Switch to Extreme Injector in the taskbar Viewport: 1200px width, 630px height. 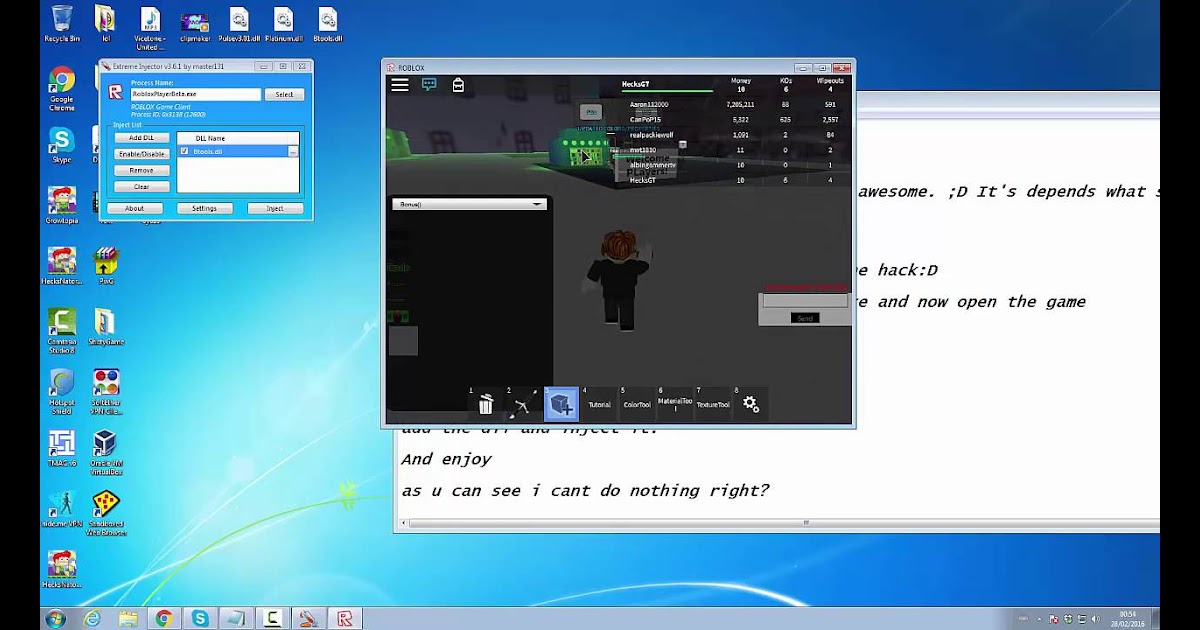[x=308, y=619]
